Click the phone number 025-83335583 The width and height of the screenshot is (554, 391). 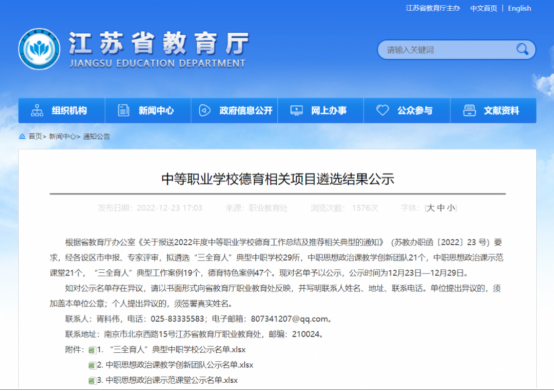point(177,319)
